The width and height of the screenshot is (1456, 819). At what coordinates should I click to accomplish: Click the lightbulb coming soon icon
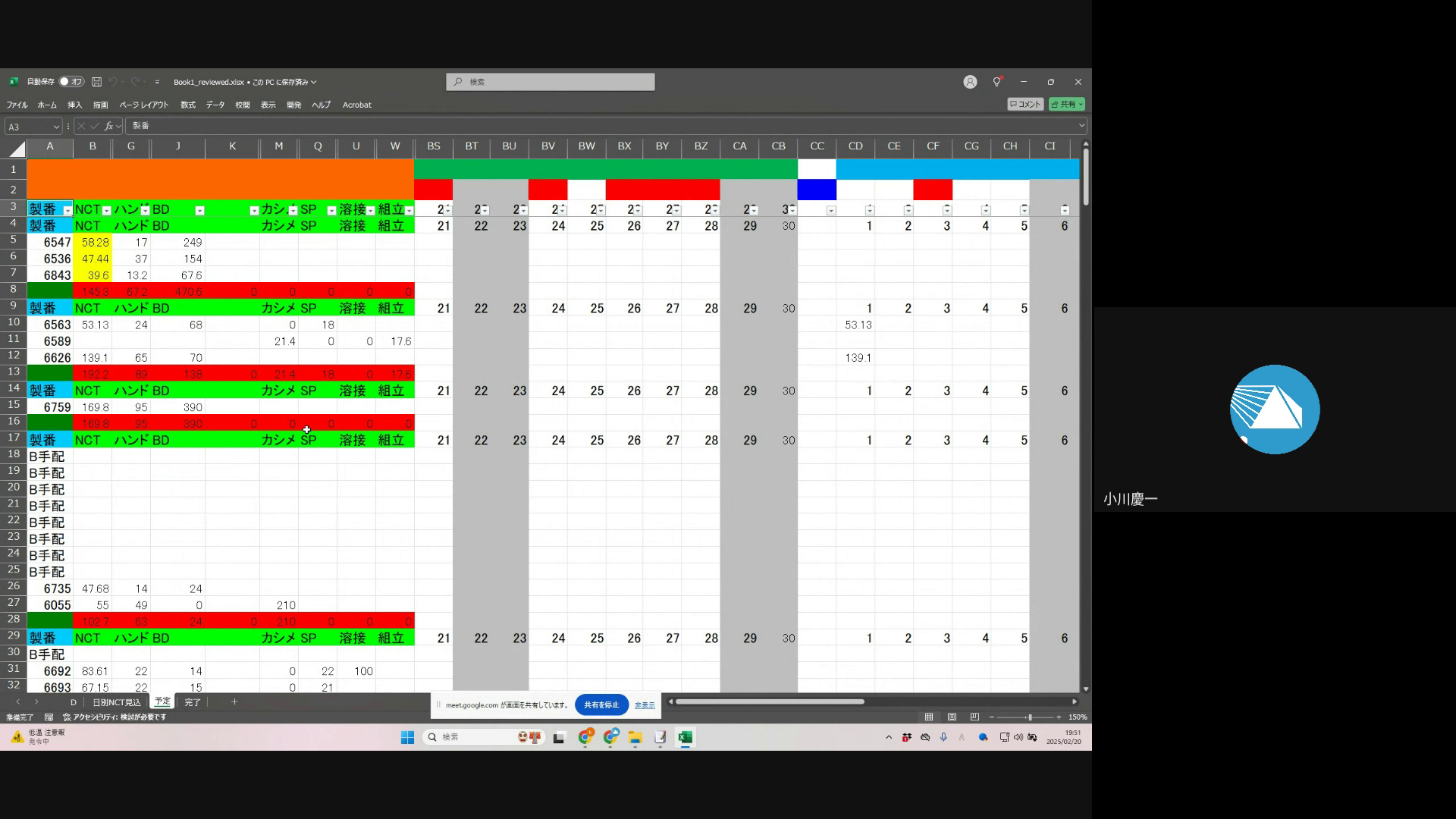point(997,82)
